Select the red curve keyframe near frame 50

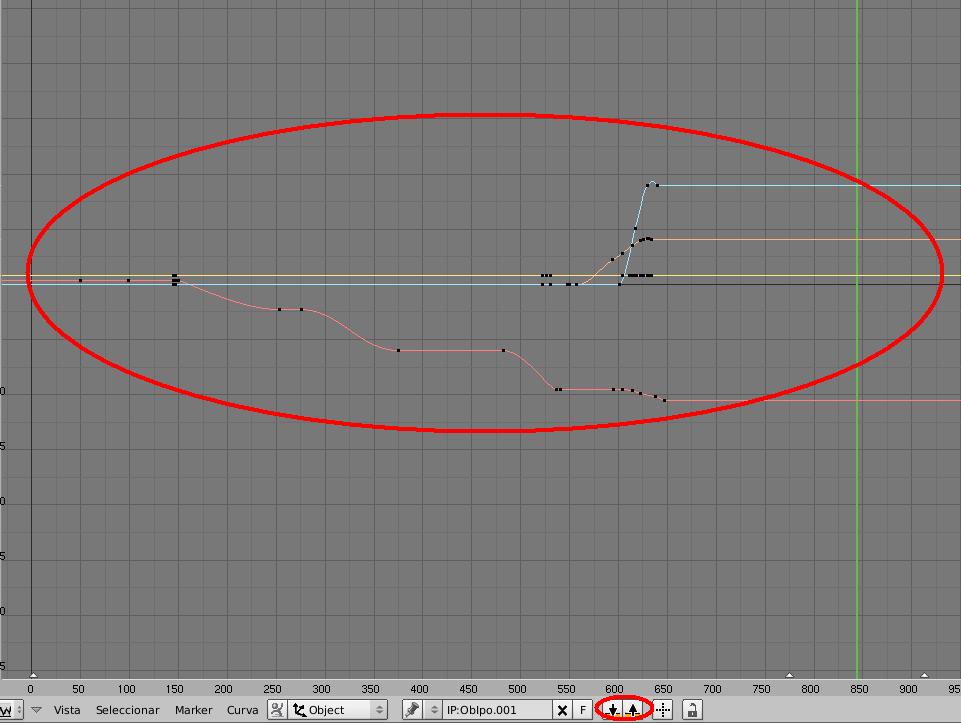point(80,281)
